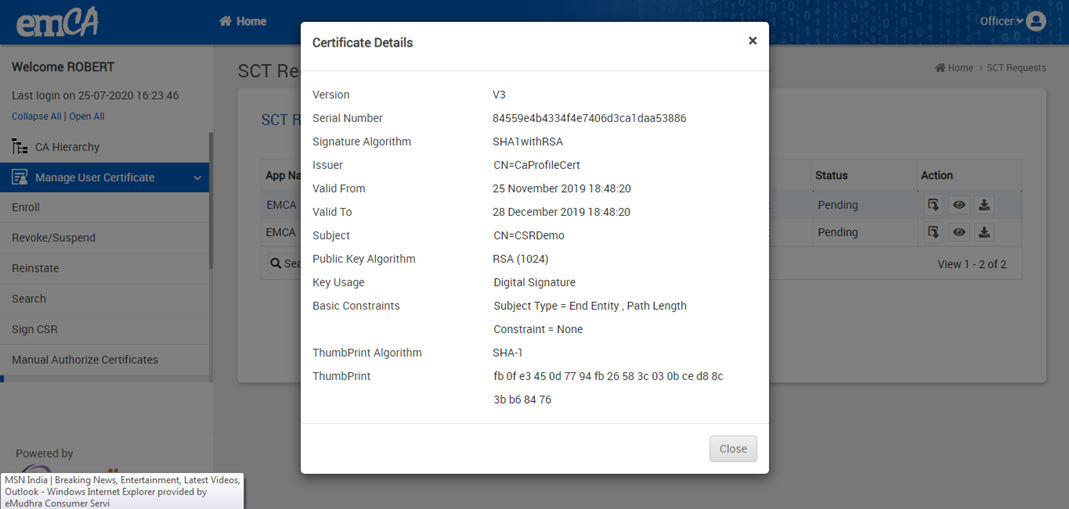Screen dimensions: 1069x509
Task: Click the user avatar icon at top right
Action: pyautogui.click(x=1036, y=21)
